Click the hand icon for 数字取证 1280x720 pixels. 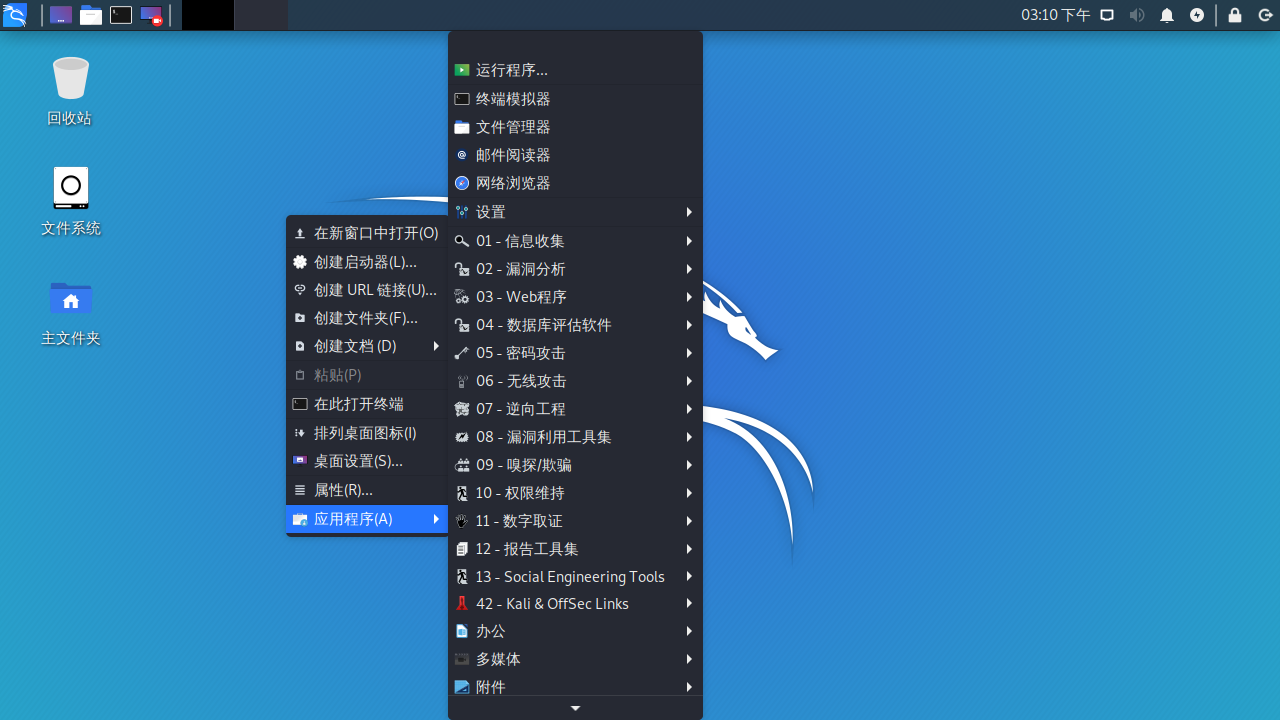461,521
